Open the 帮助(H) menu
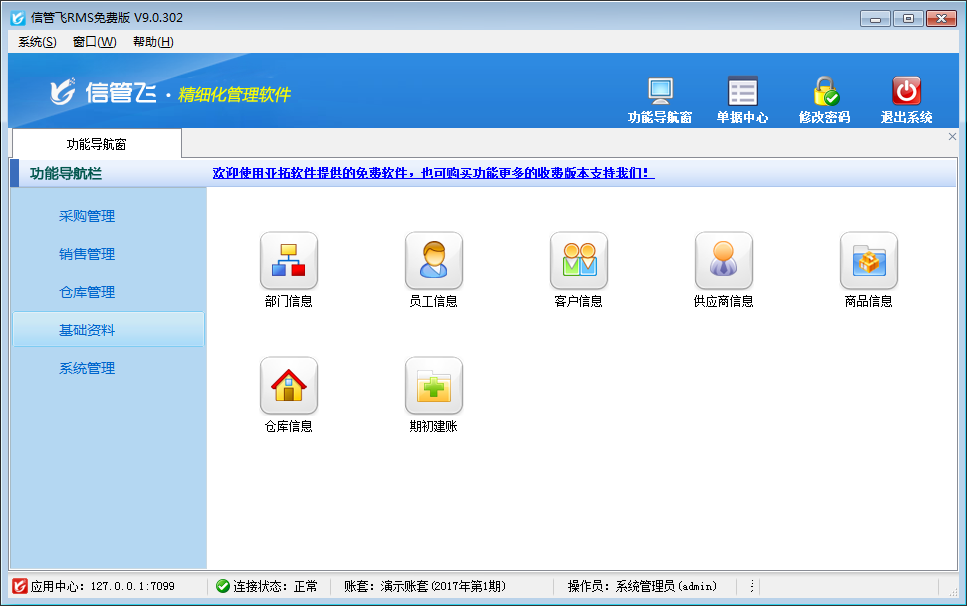The image size is (967, 606). point(153,42)
